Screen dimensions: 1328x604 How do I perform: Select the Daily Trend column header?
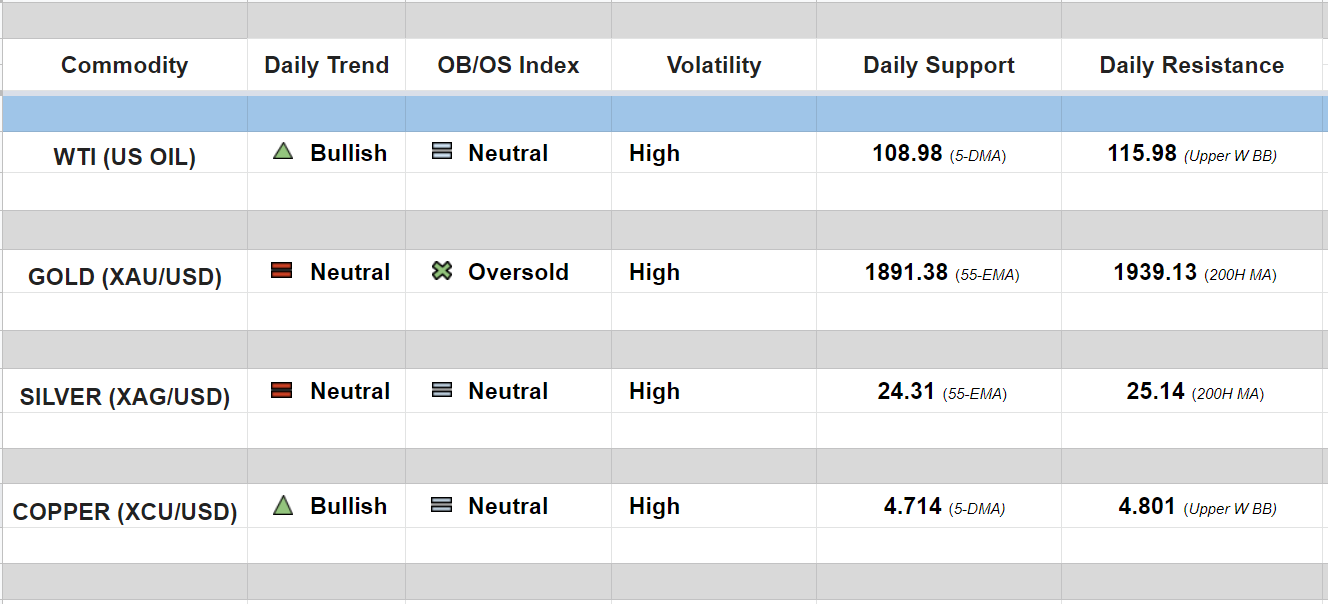coord(326,66)
